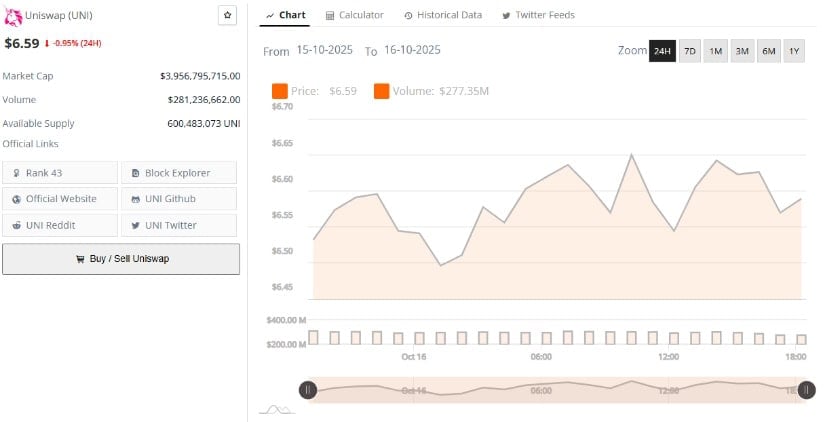Image resolution: width=825 pixels, height=422 pixels.
Task: Click the From date 15-10-2025 field
Action: tap(323, 50)
